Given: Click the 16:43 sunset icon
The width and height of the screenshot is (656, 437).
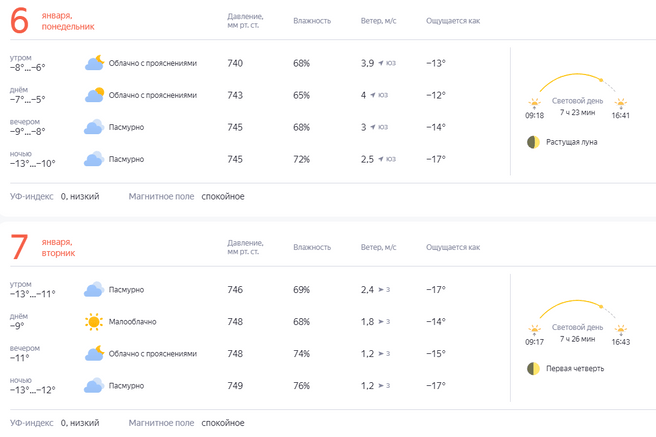Looking at the screenshot, I should [x=620, y=329].
